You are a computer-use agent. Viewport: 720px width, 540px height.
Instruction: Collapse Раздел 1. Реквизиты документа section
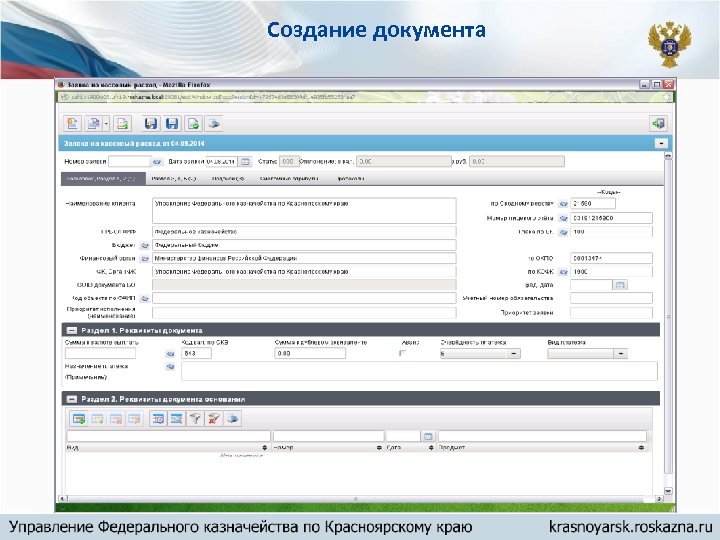tap(72, 330)
